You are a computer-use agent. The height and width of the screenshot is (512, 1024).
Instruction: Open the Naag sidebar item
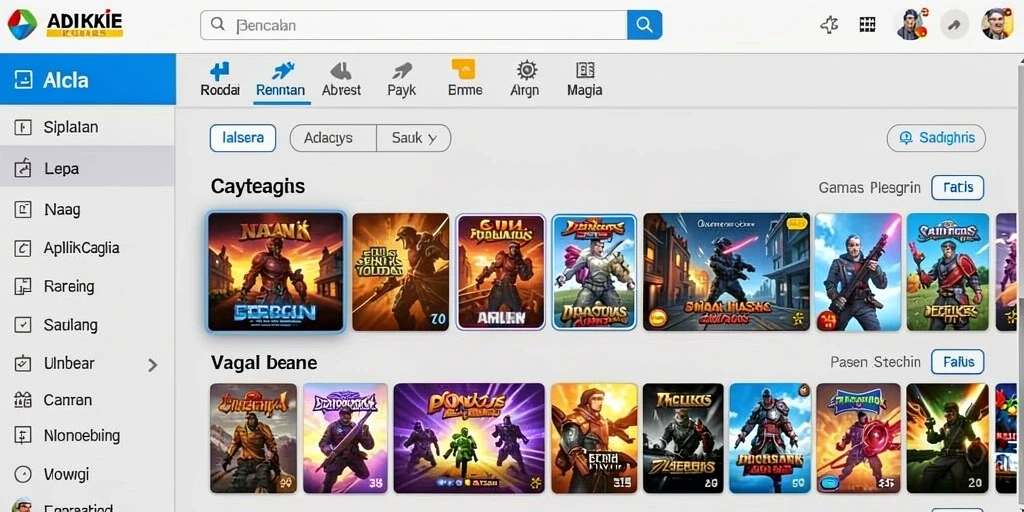[88, 210]
